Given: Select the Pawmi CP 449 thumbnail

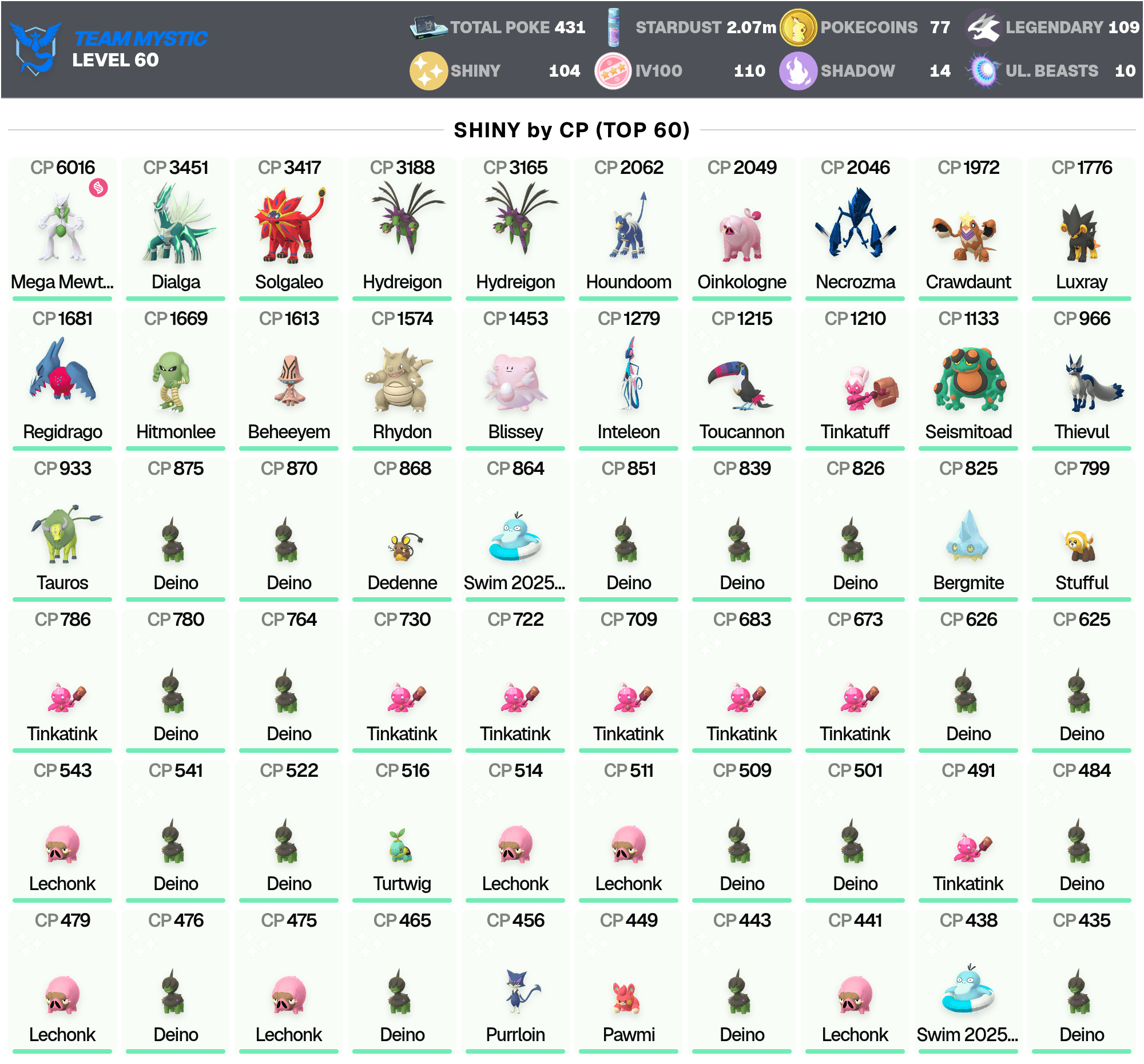Looking at the screenshot, I should tap(627, 998).
